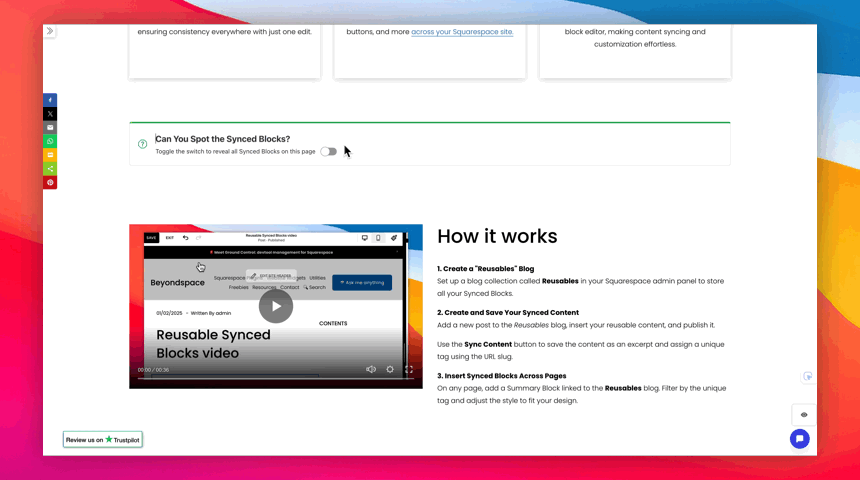Pin the page on Pinterest
860x480 pixels.
point(50,183)
